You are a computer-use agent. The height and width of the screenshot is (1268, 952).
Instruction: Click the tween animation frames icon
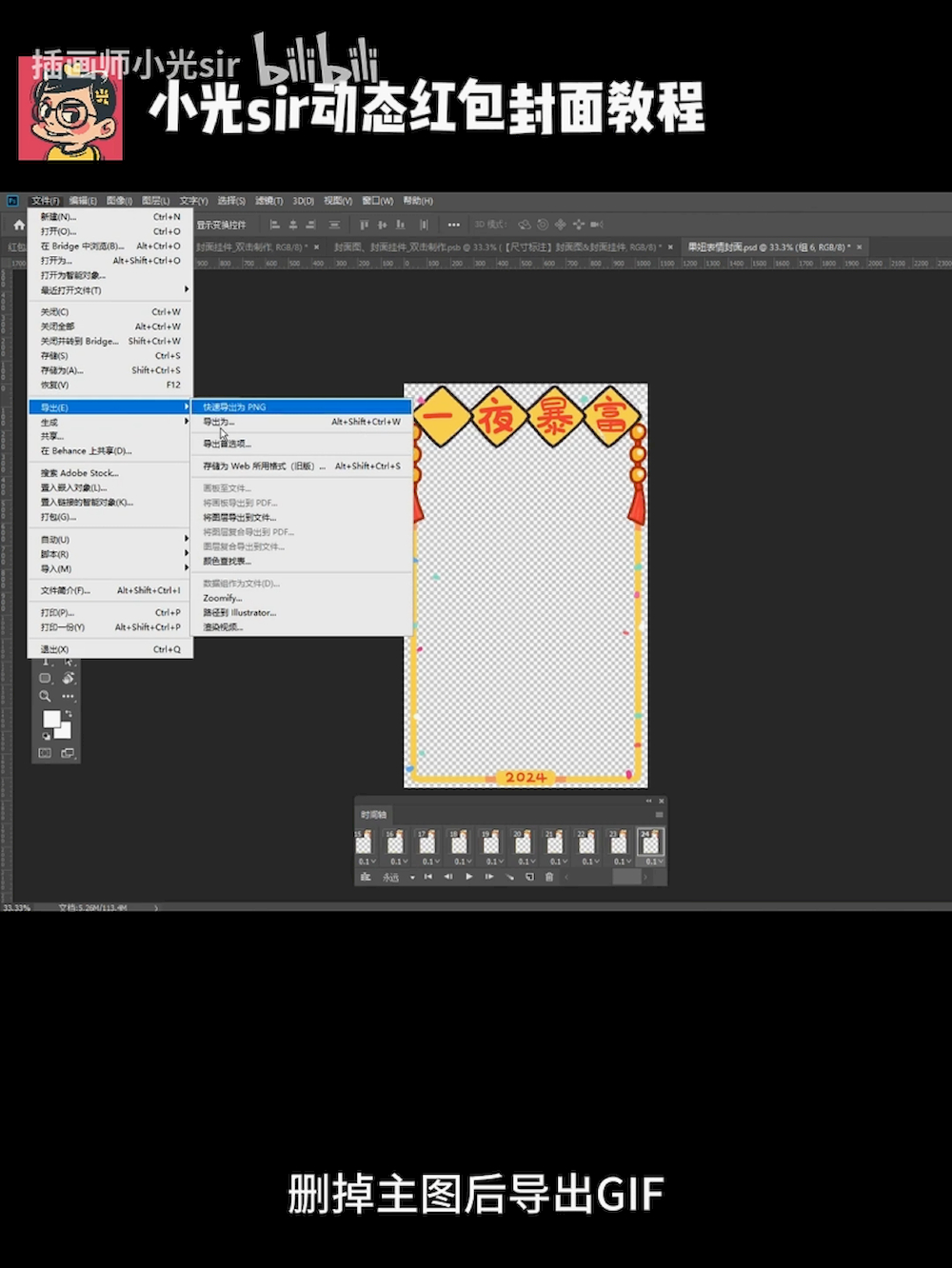tap(509, 877)
